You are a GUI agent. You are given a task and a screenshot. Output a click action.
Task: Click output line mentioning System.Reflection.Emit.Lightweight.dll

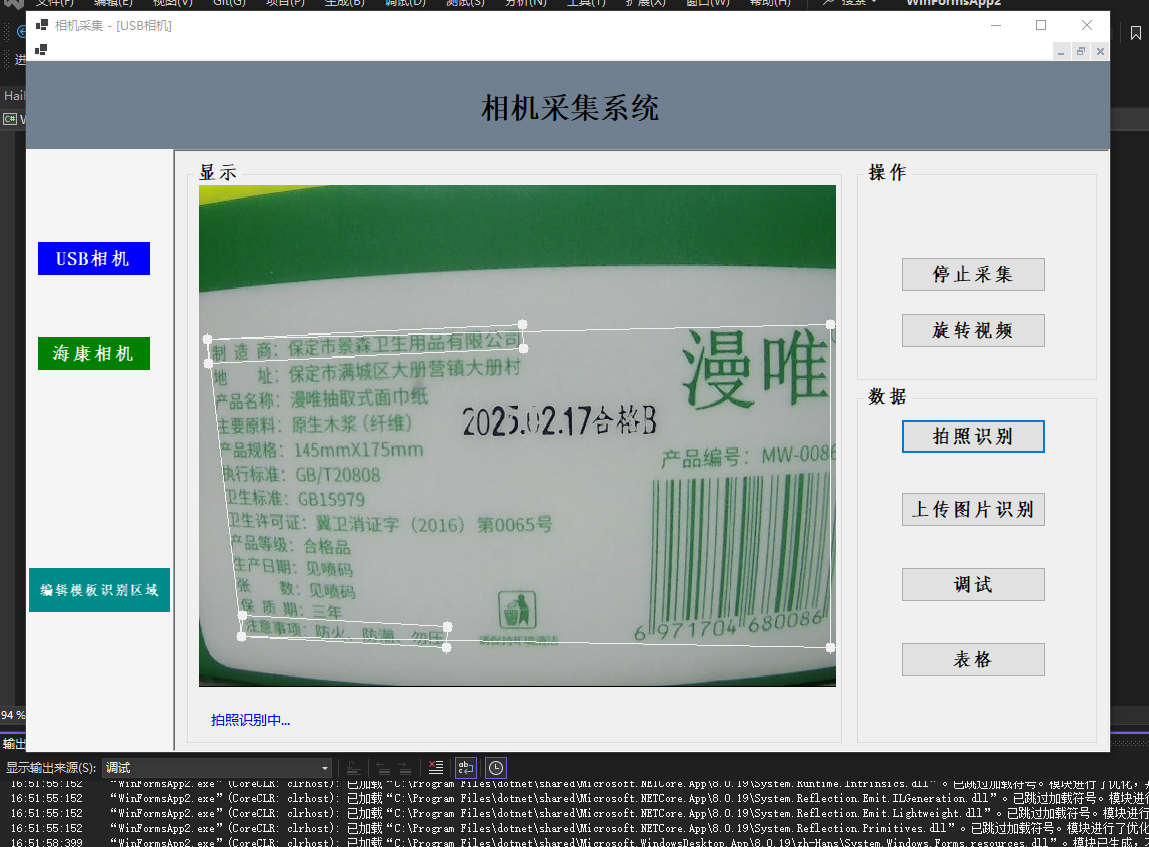point(579,813)
